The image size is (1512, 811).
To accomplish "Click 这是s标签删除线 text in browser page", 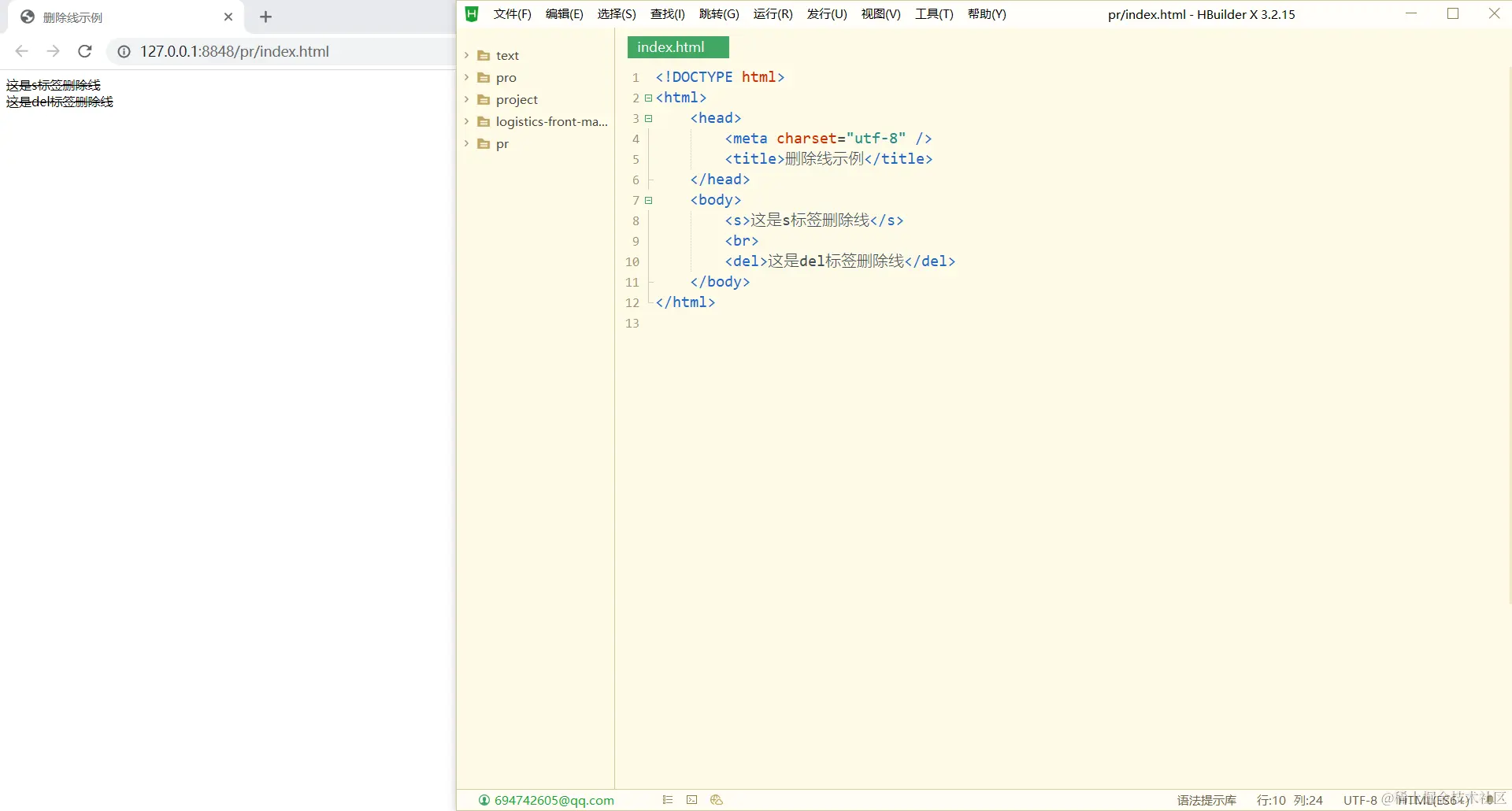I will (x=54, y=85).
